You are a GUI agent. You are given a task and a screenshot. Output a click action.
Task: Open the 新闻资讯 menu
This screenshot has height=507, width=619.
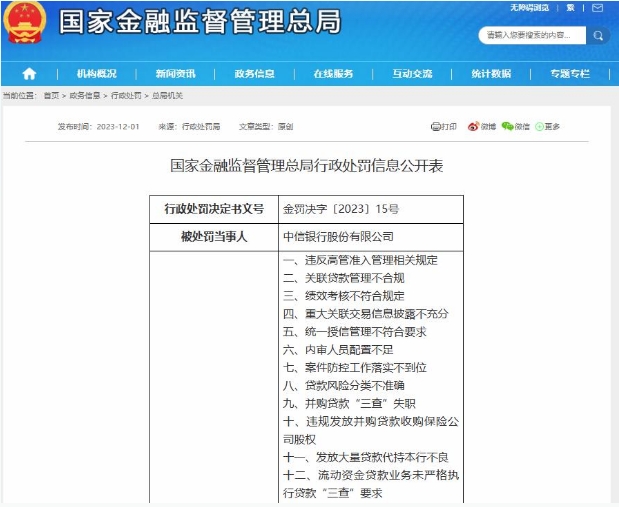175,74
